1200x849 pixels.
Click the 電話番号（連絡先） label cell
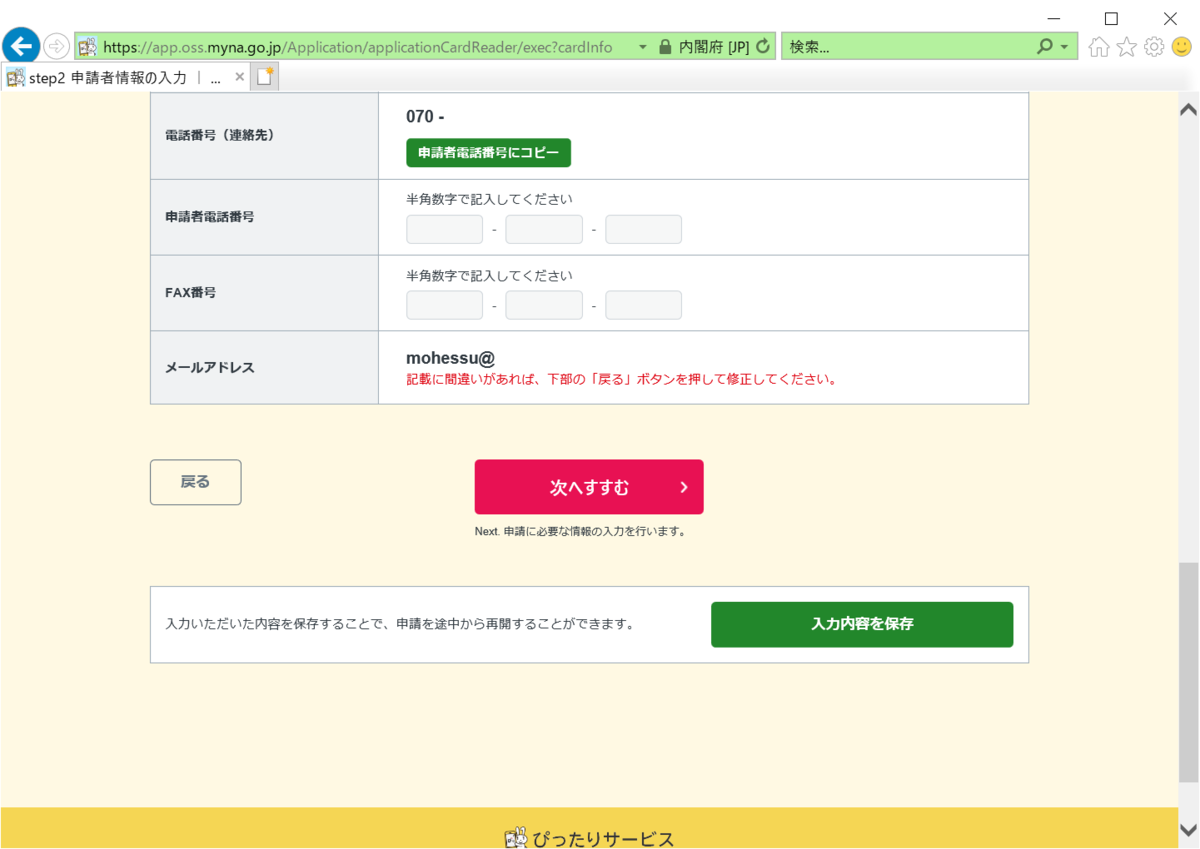(264, 136)
